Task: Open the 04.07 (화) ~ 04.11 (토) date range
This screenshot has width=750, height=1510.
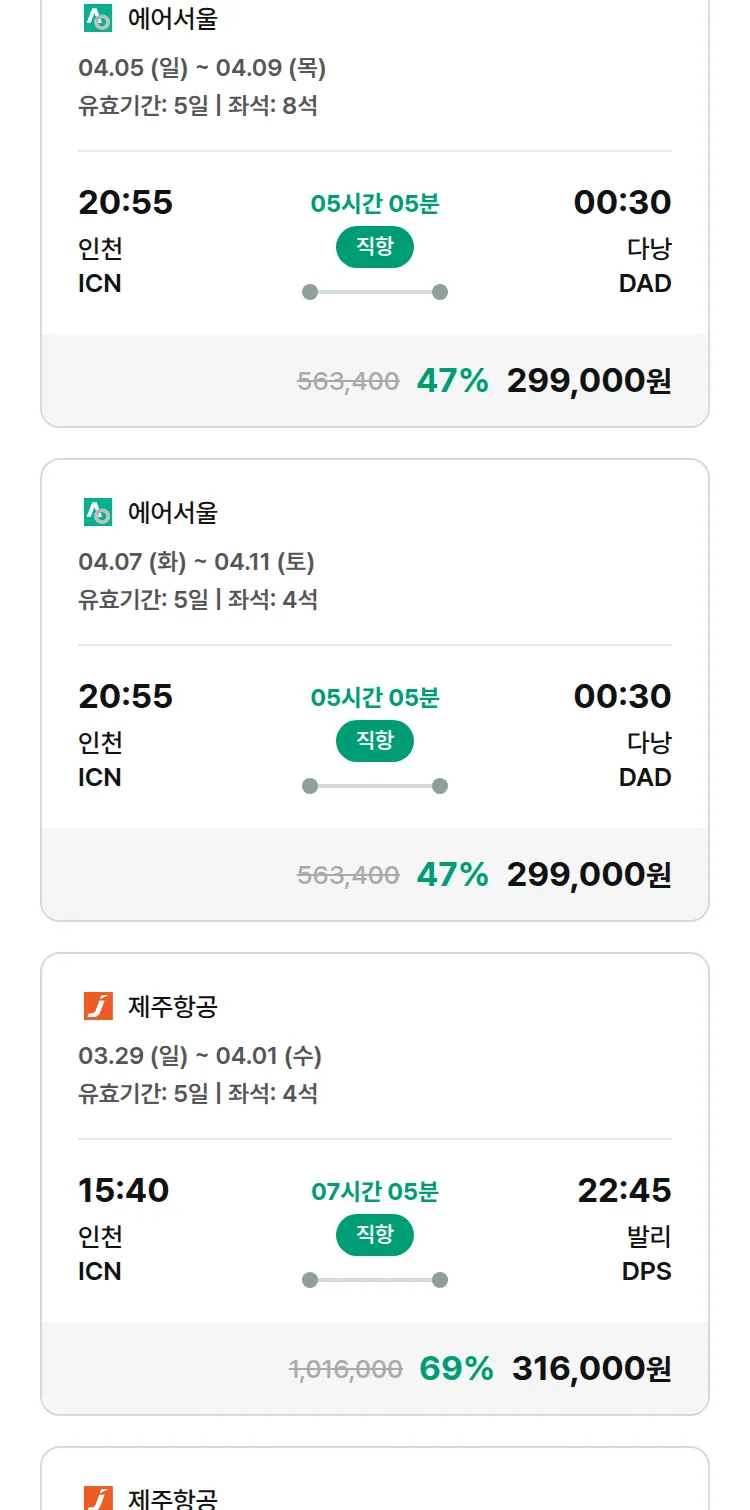Action: pos(196,562)
